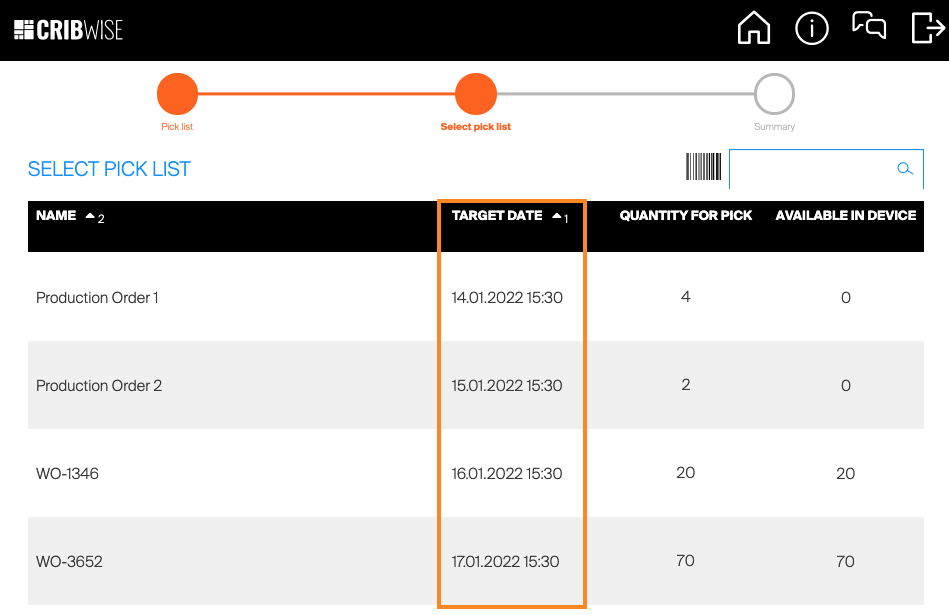Click the Name column sort arrow

pyautogui.click(x=90, y=216)
